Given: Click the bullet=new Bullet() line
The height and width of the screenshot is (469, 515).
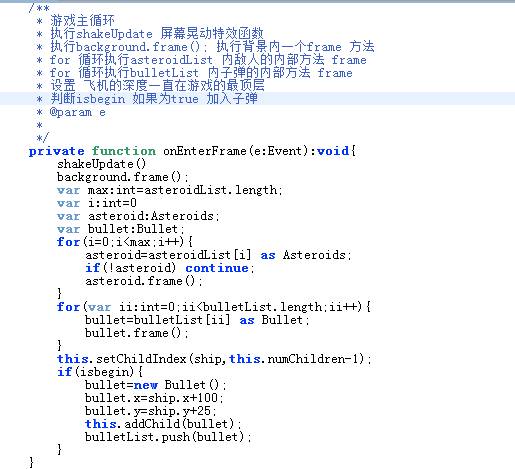Looking at the screenshot, I should (x=156, y=385).
